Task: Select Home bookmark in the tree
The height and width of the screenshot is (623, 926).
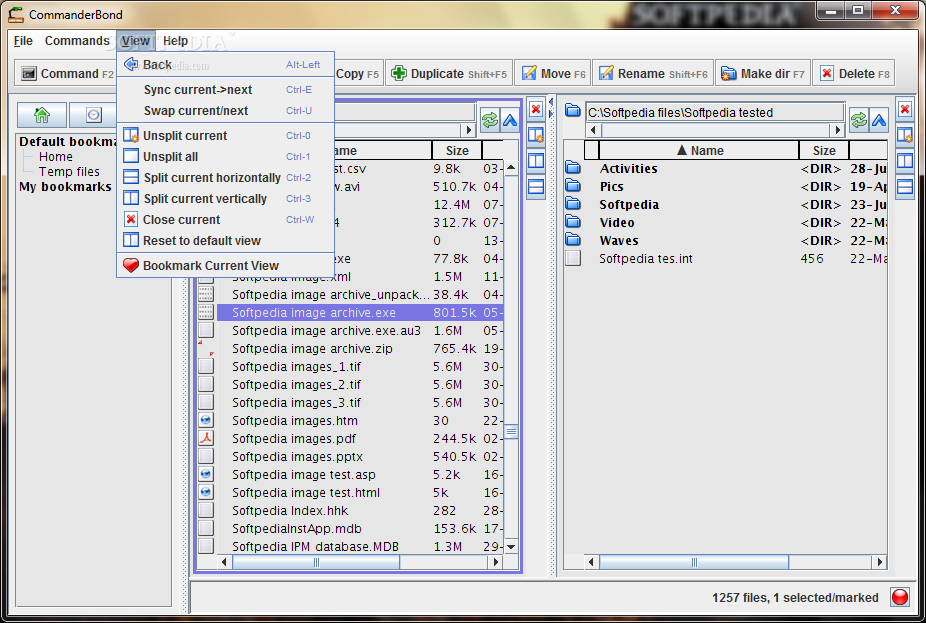Action: (56, 156)
